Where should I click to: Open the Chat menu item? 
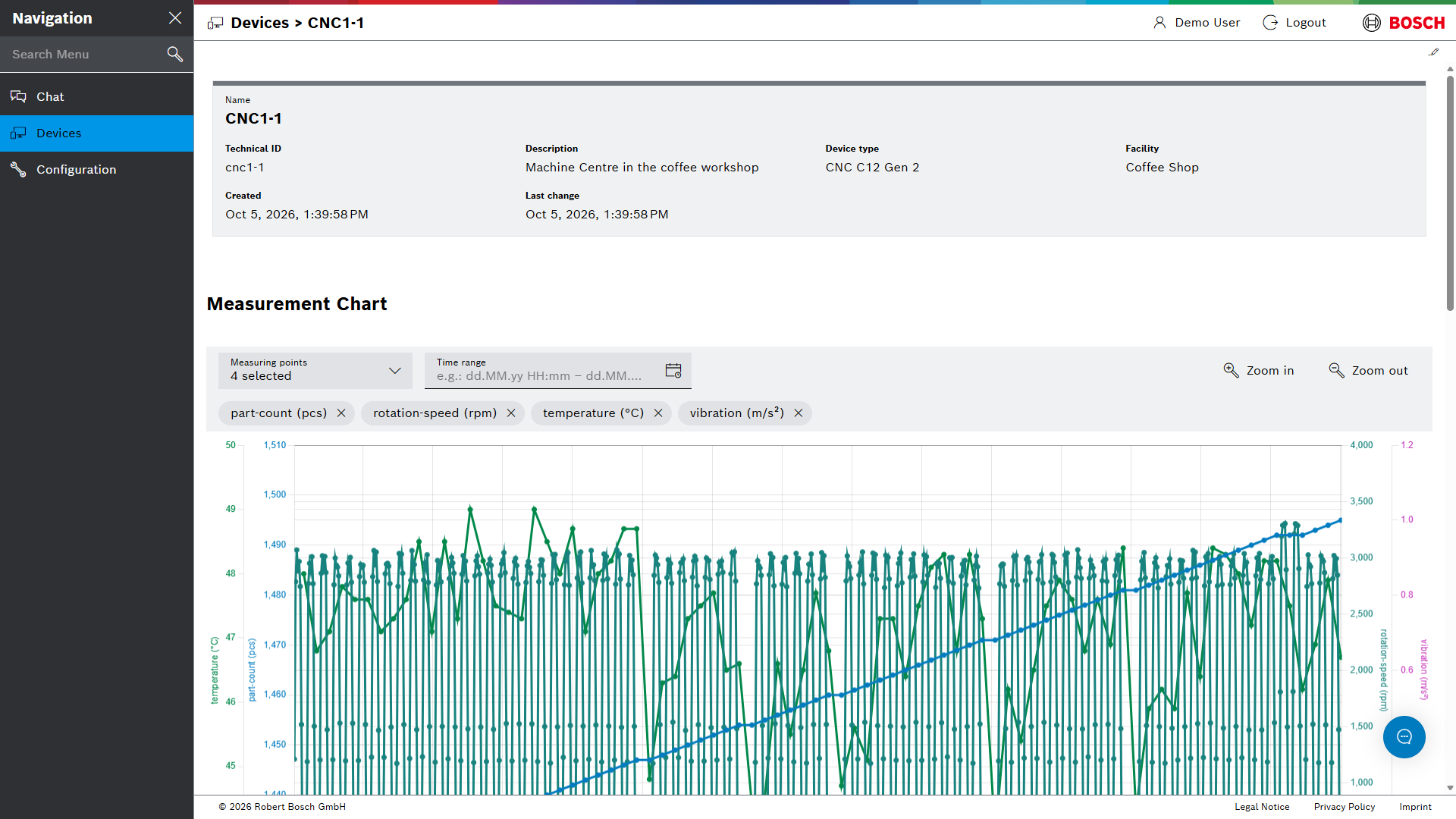97,96
